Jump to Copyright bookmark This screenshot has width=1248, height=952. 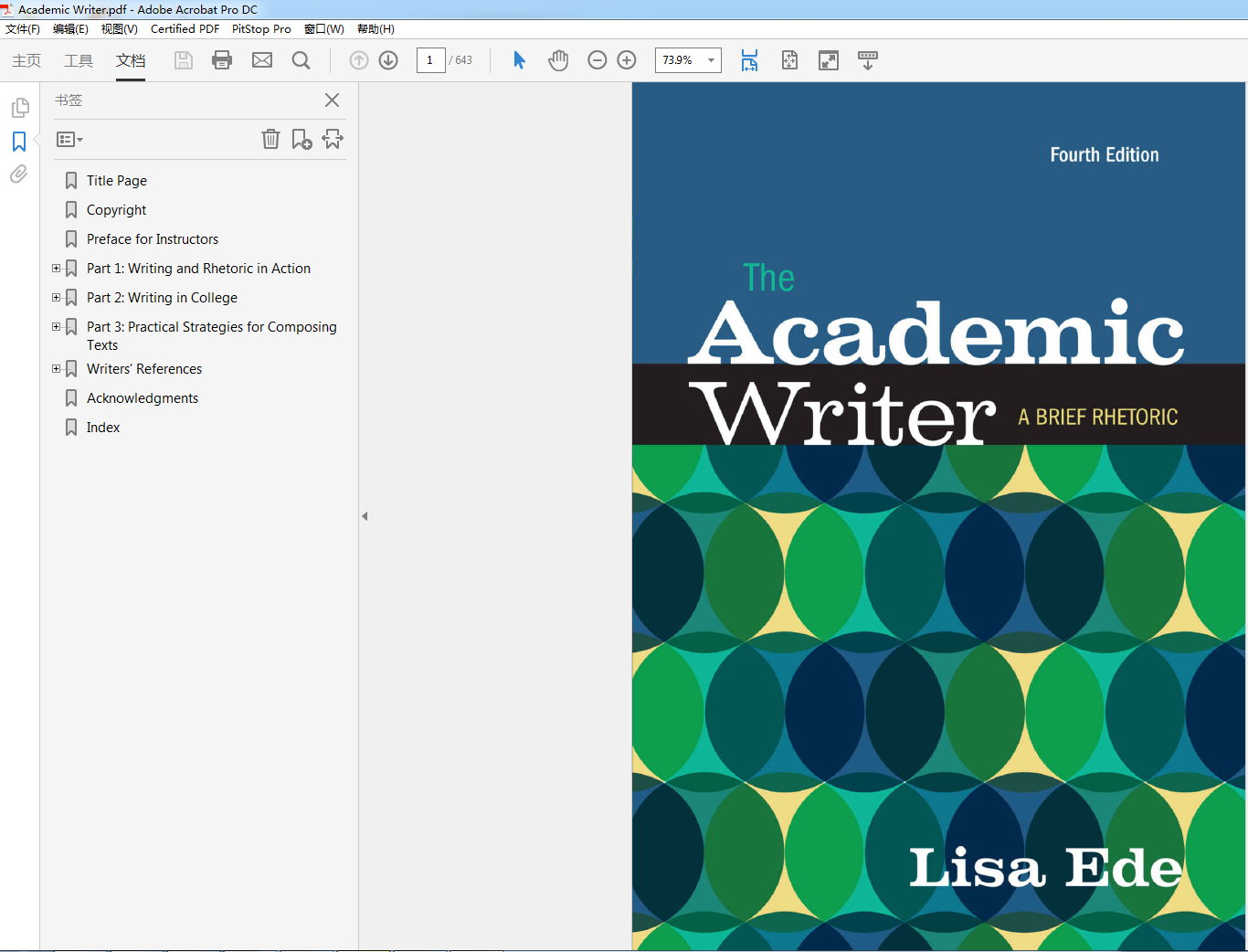[x=116, y=210]
